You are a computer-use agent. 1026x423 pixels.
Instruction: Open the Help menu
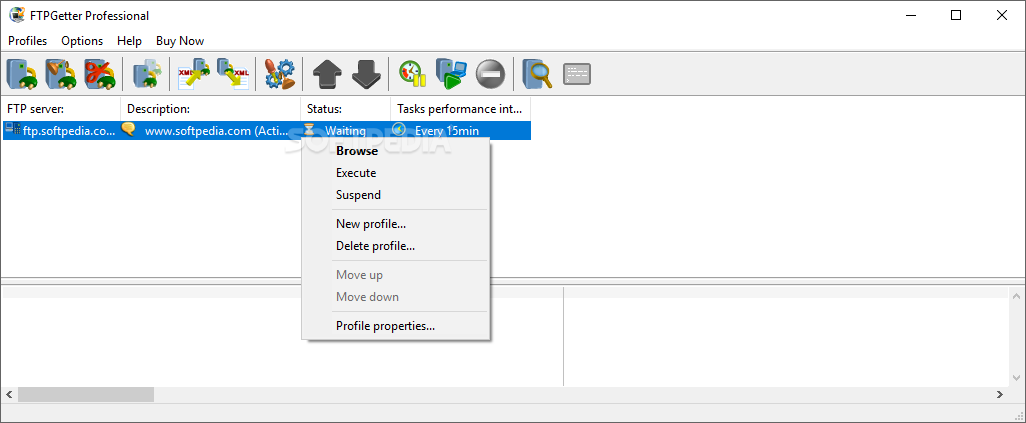[130, 41]
